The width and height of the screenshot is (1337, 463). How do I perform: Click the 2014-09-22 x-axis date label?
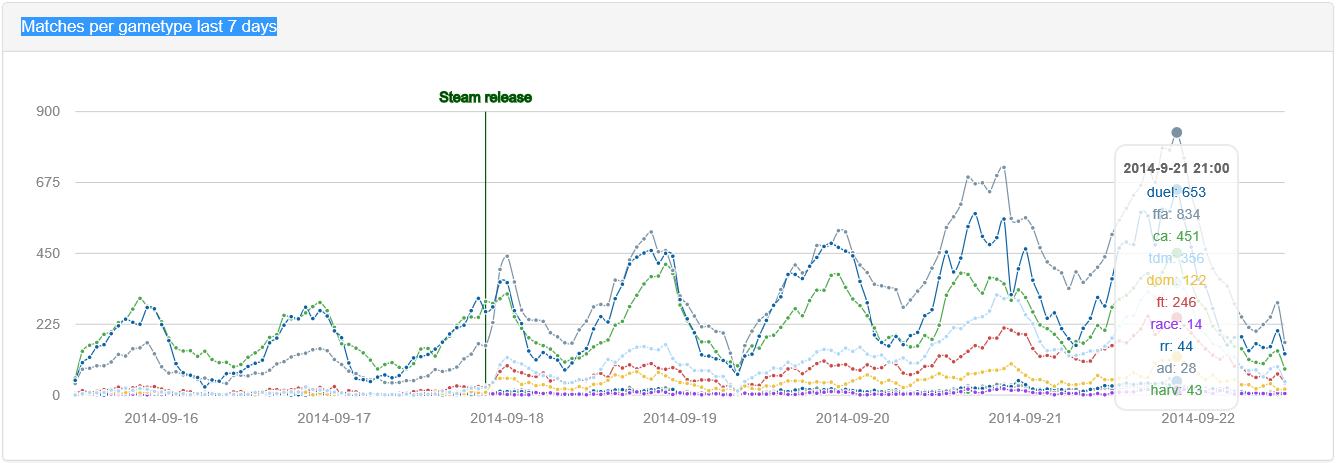coord(1198,418)
